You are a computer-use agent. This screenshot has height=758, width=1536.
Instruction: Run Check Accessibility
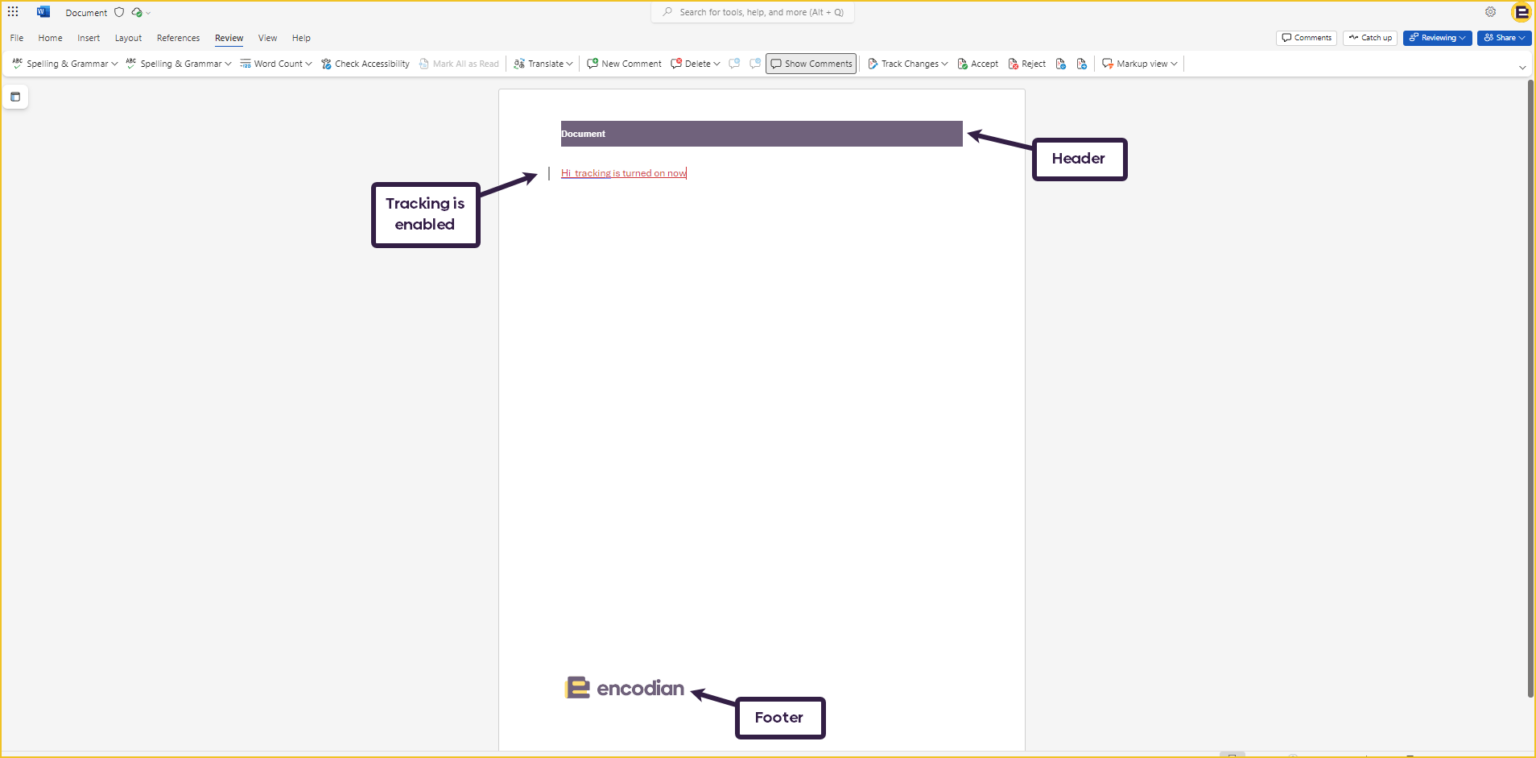tap(365, 63)
